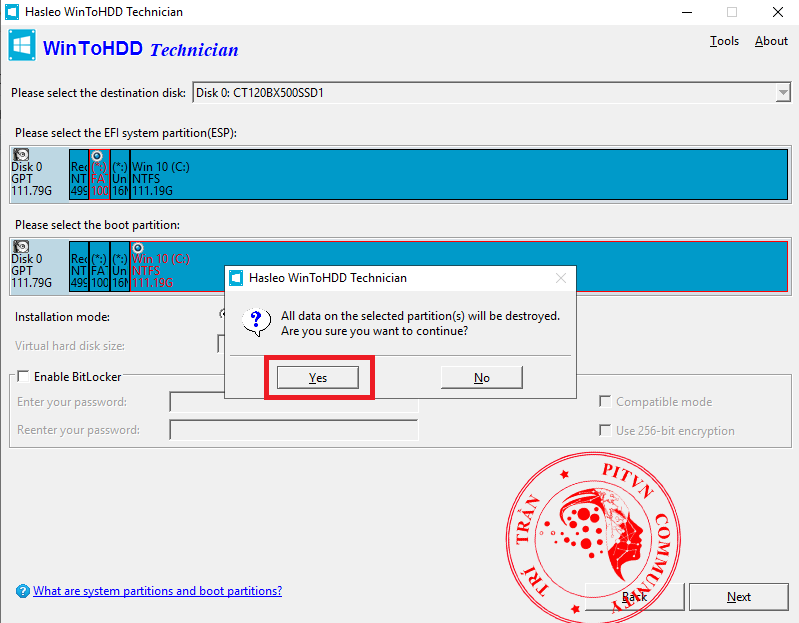
Task: Click Reenter your password field
Action: pos(294,430)
